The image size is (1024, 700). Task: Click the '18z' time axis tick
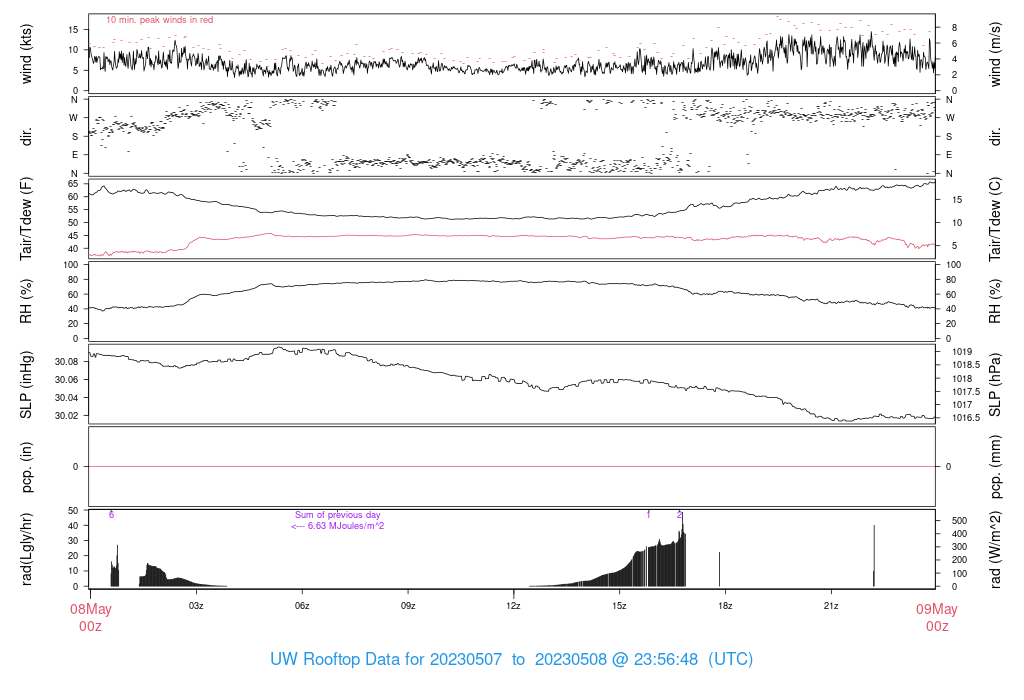725,606
